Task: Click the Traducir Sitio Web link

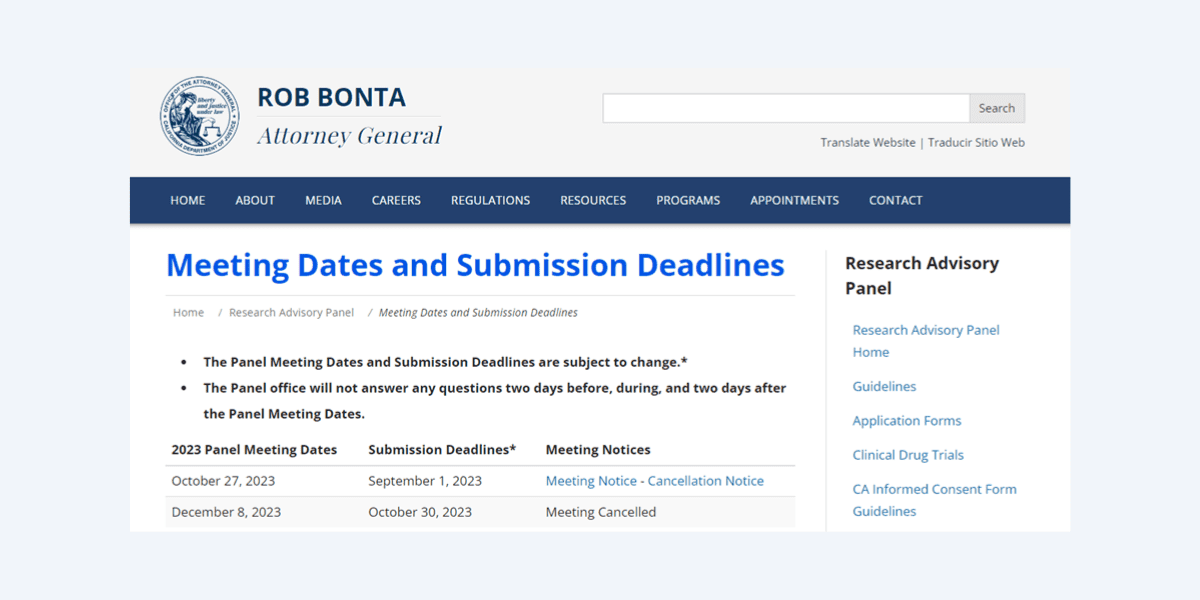Action: point(976,142)
